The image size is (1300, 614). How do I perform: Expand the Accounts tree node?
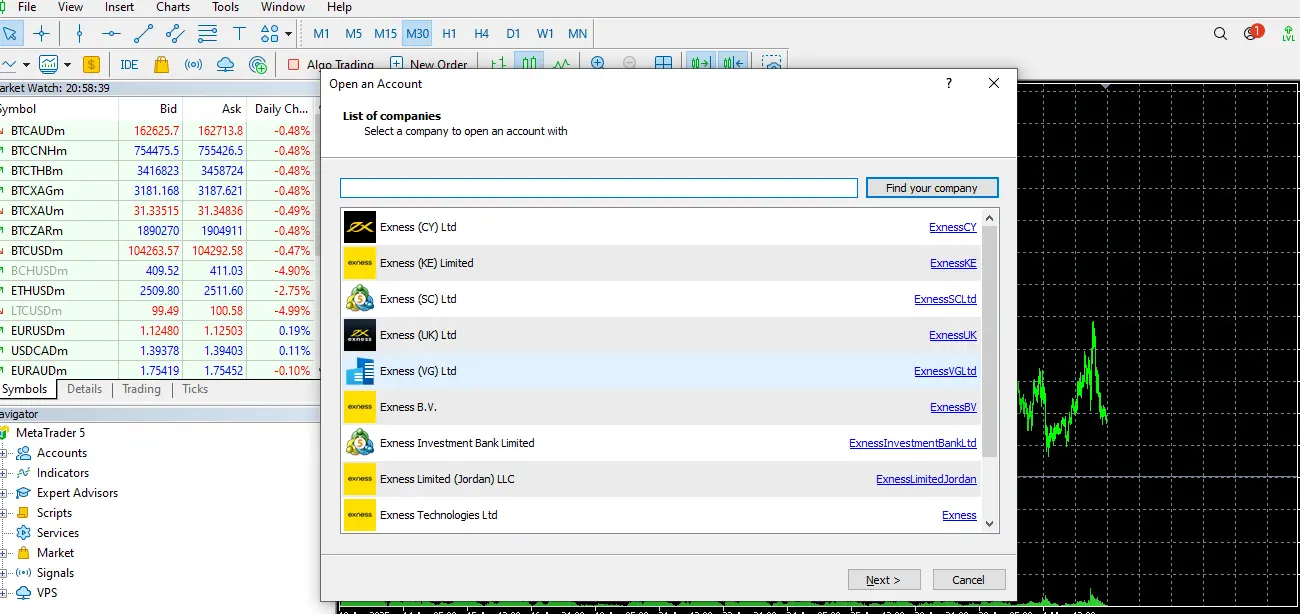click(4, 453)
